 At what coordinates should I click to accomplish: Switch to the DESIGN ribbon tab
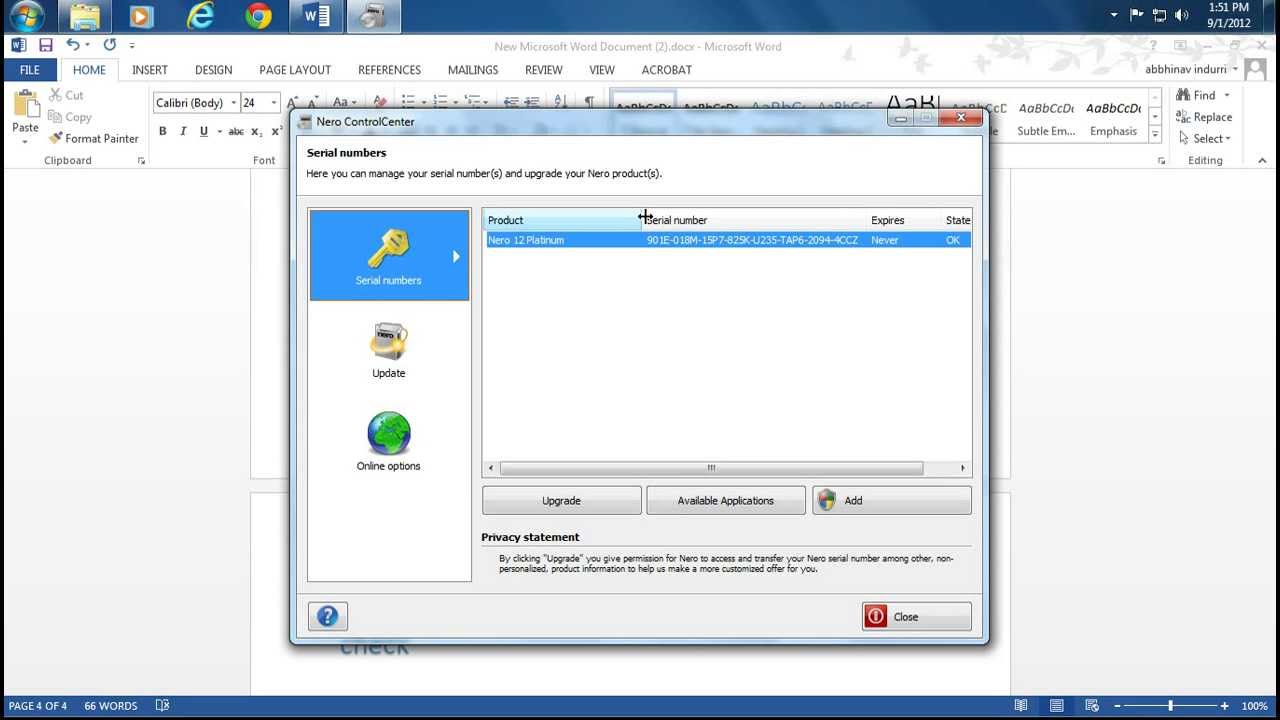[213, 70]
